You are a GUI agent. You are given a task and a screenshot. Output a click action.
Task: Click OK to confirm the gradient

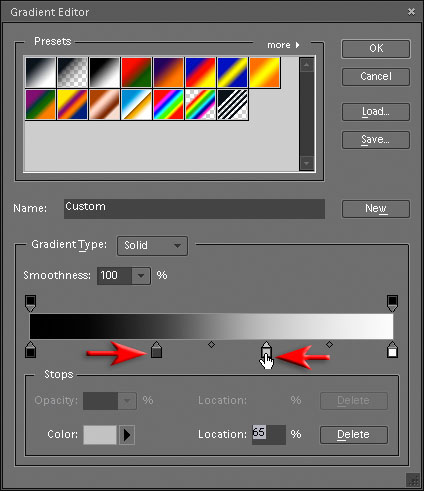coord(376,49)
